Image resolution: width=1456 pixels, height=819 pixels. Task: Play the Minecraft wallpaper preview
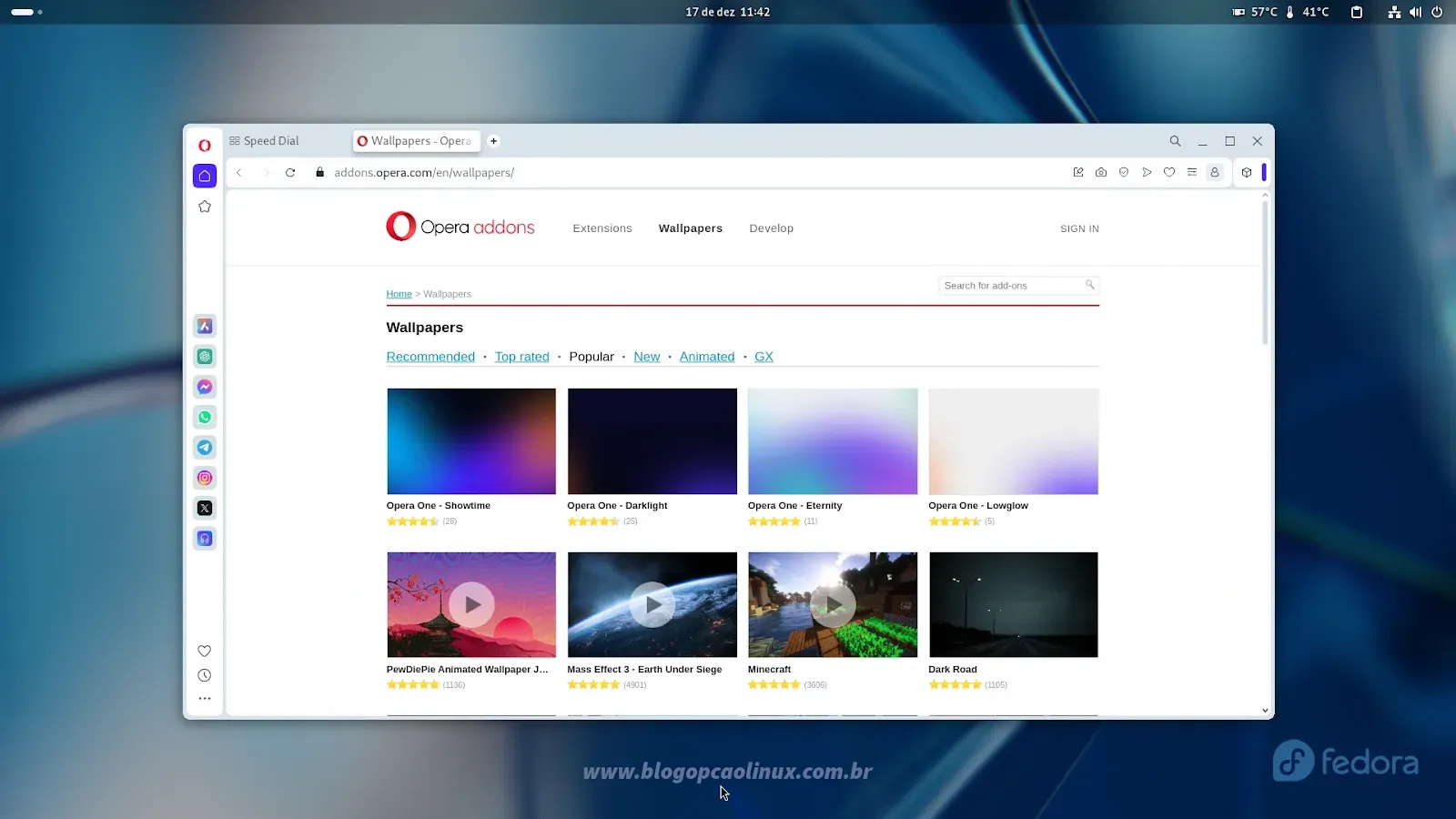833,604
